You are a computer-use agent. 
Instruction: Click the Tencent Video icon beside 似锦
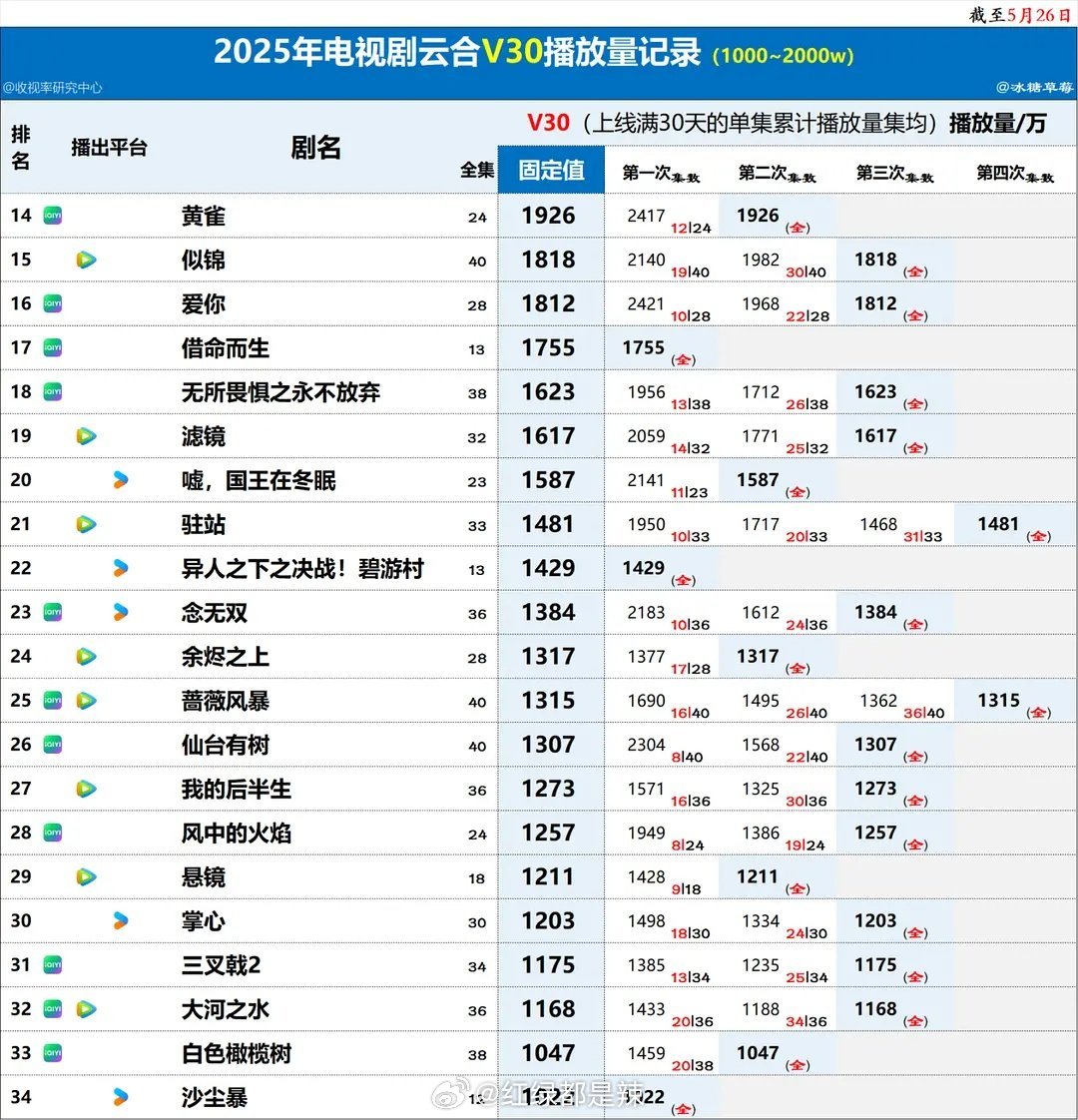pos(87,260)
